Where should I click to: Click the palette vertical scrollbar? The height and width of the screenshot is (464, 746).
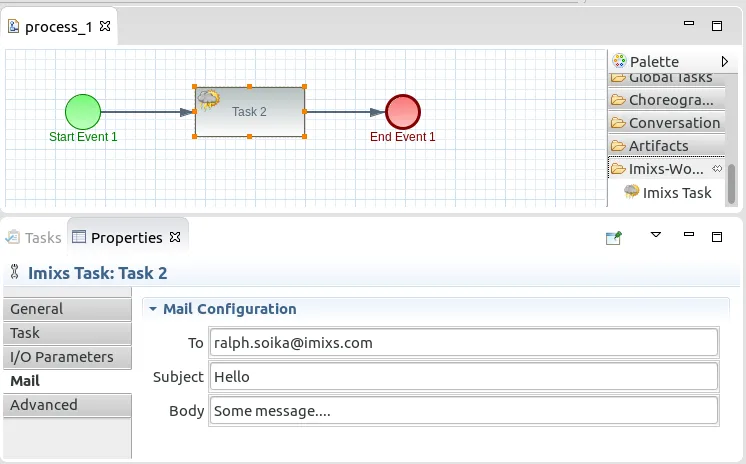coord(731,184)
